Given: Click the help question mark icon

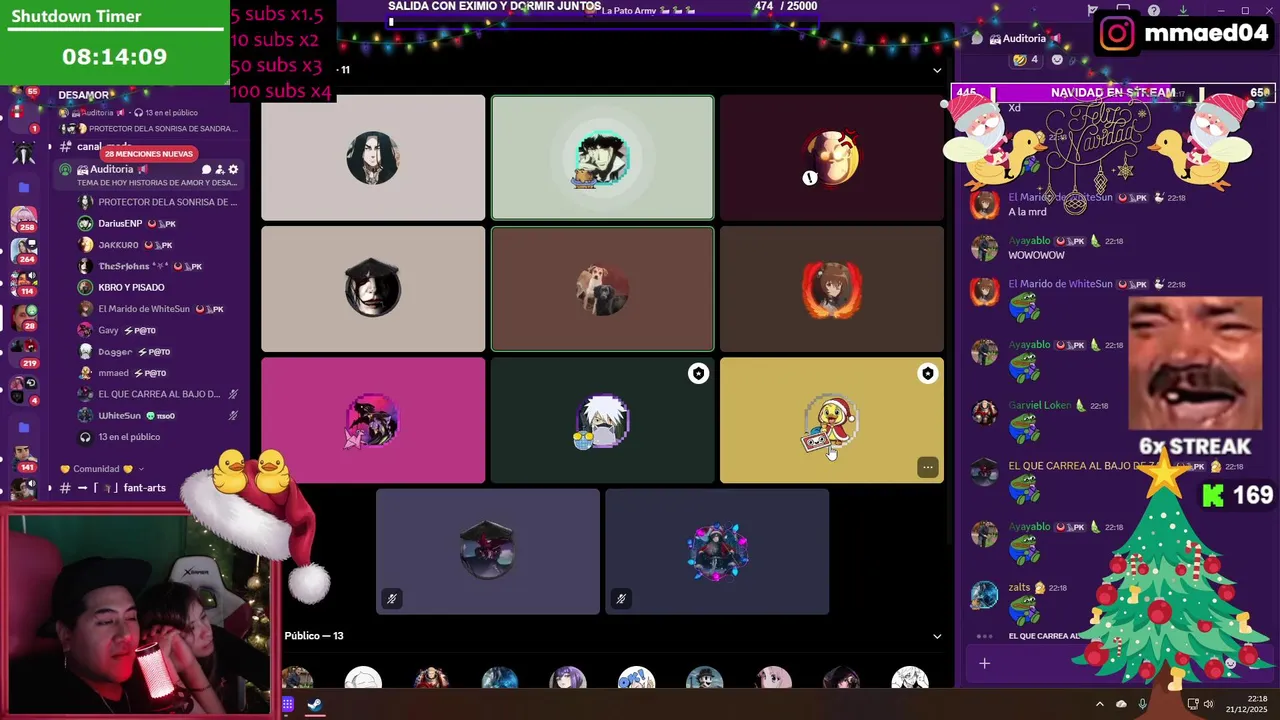Looking at the screenshot, I should 1154,11.
